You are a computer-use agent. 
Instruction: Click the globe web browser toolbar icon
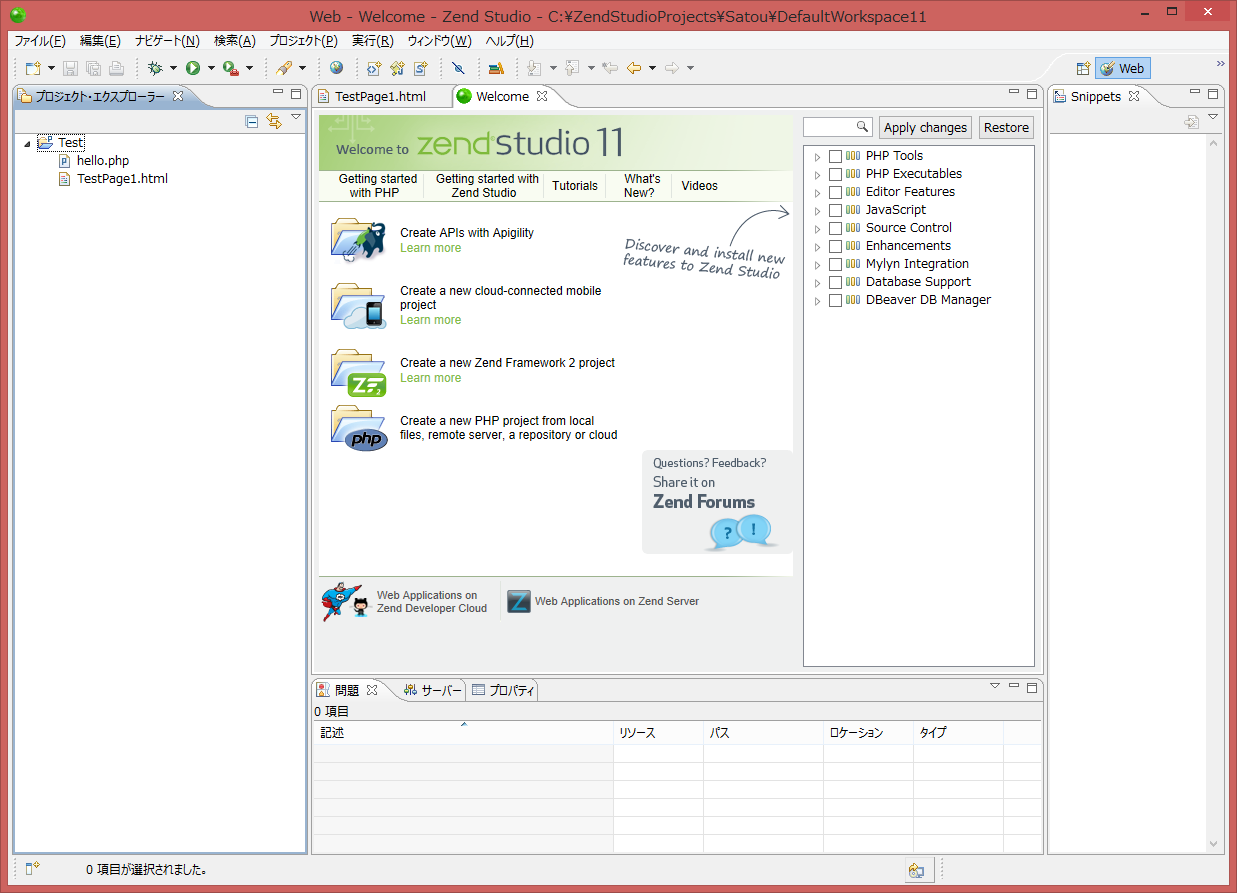click(x=336, y=68)
